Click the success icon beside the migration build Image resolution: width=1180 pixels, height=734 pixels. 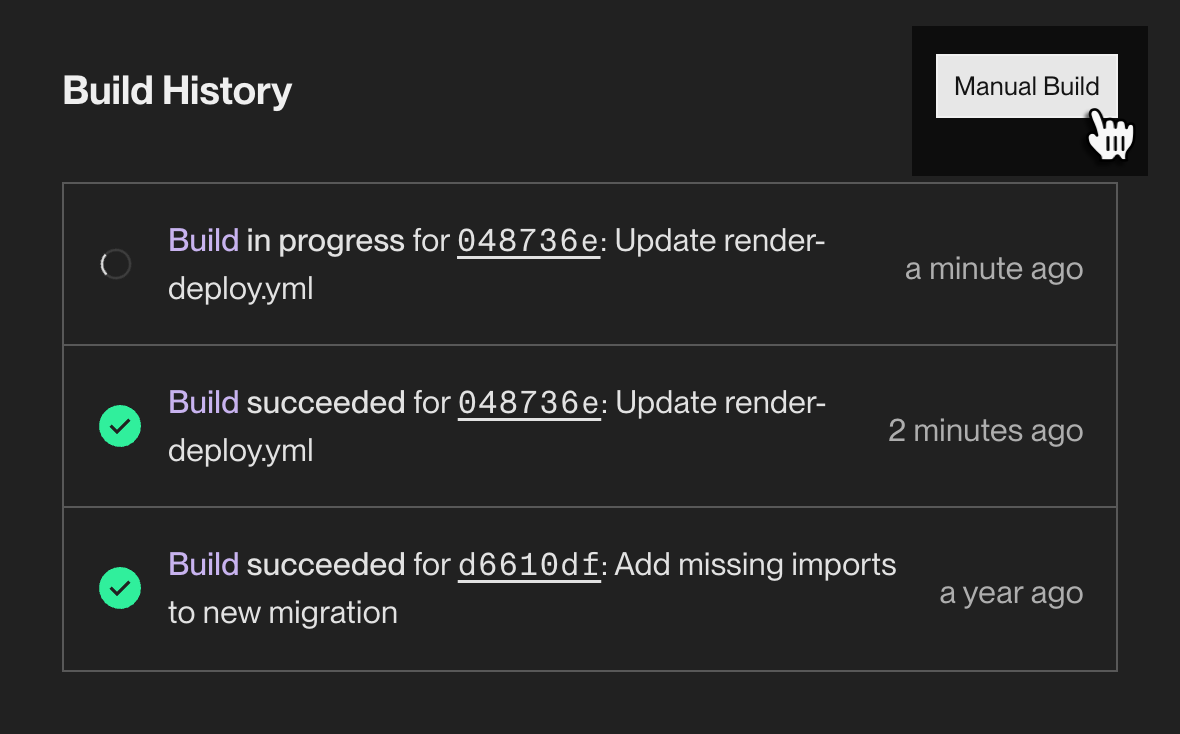(x=120, y=588)
